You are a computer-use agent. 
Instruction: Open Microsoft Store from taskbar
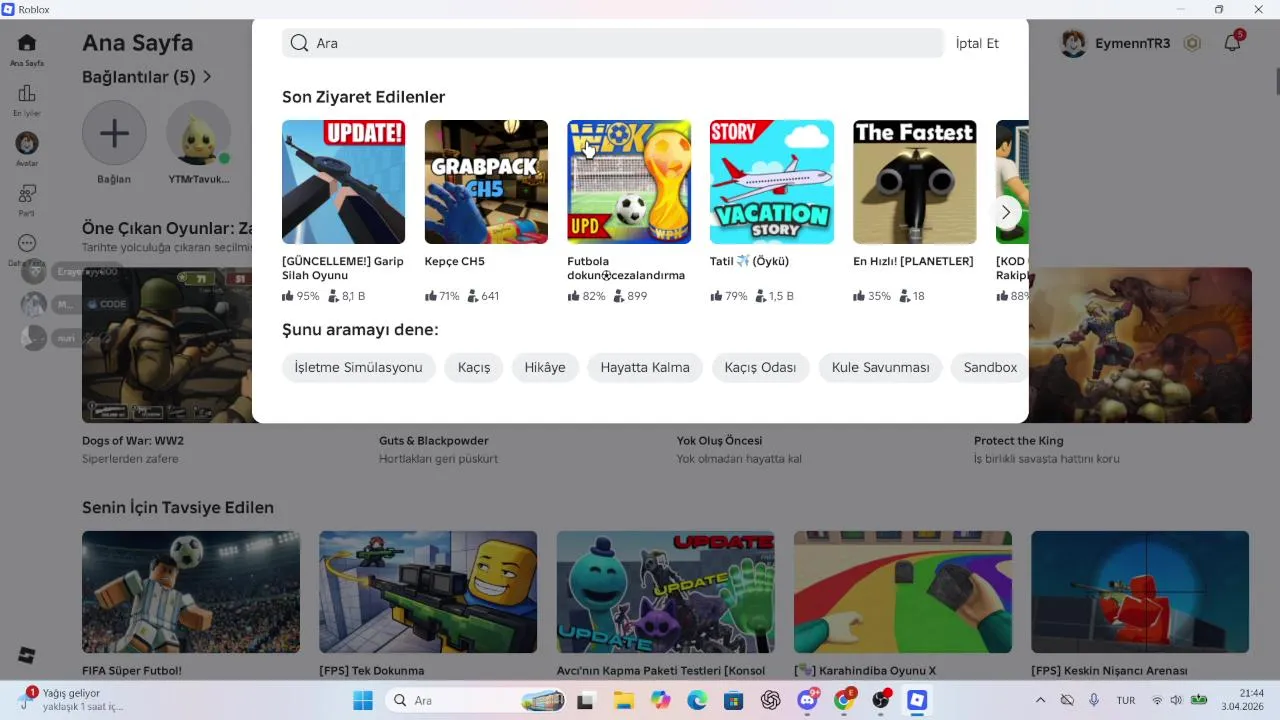733,700
